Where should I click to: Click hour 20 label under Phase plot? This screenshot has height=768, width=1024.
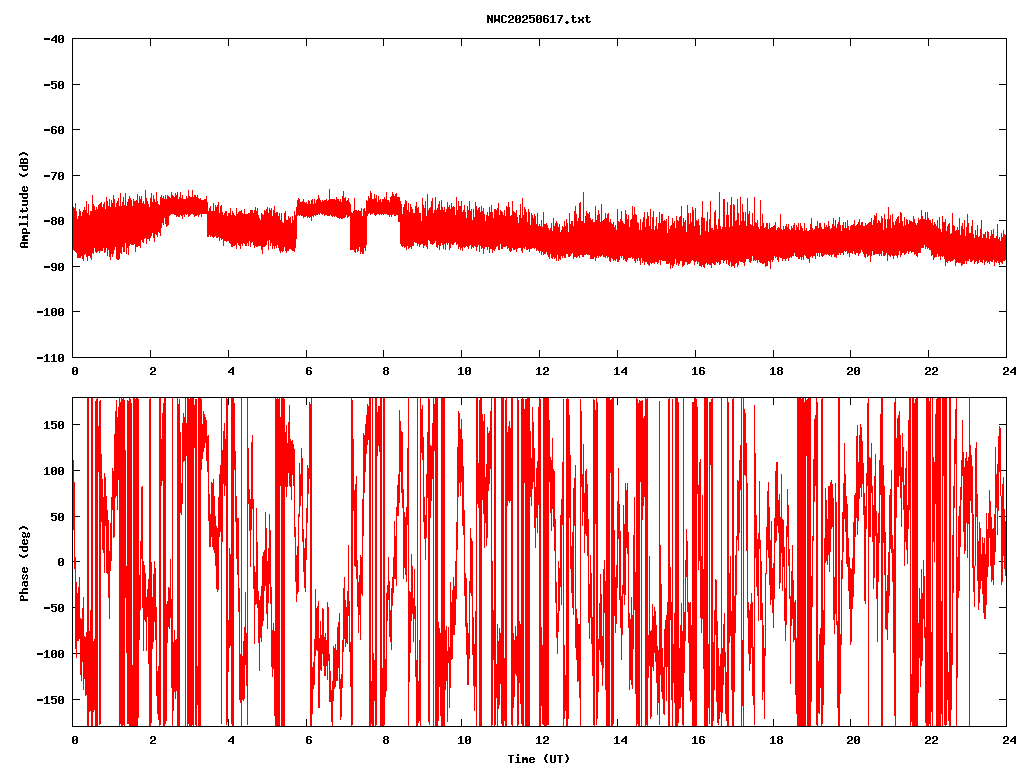coord(854,740)
